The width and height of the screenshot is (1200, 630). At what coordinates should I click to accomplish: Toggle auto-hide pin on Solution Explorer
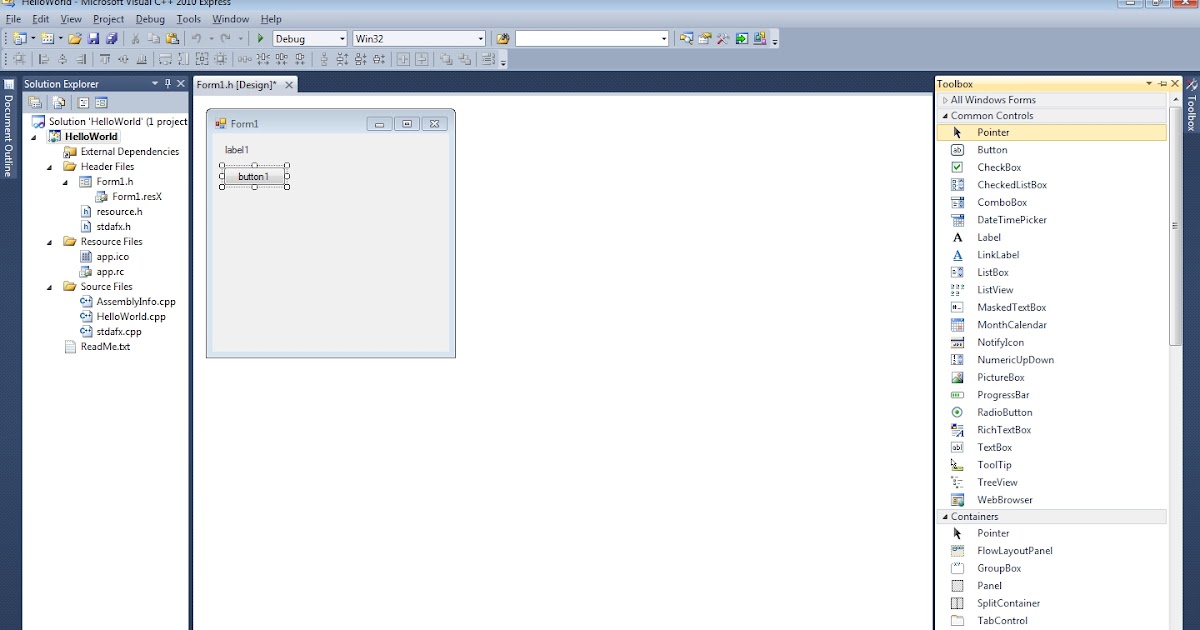coord(168,84)
